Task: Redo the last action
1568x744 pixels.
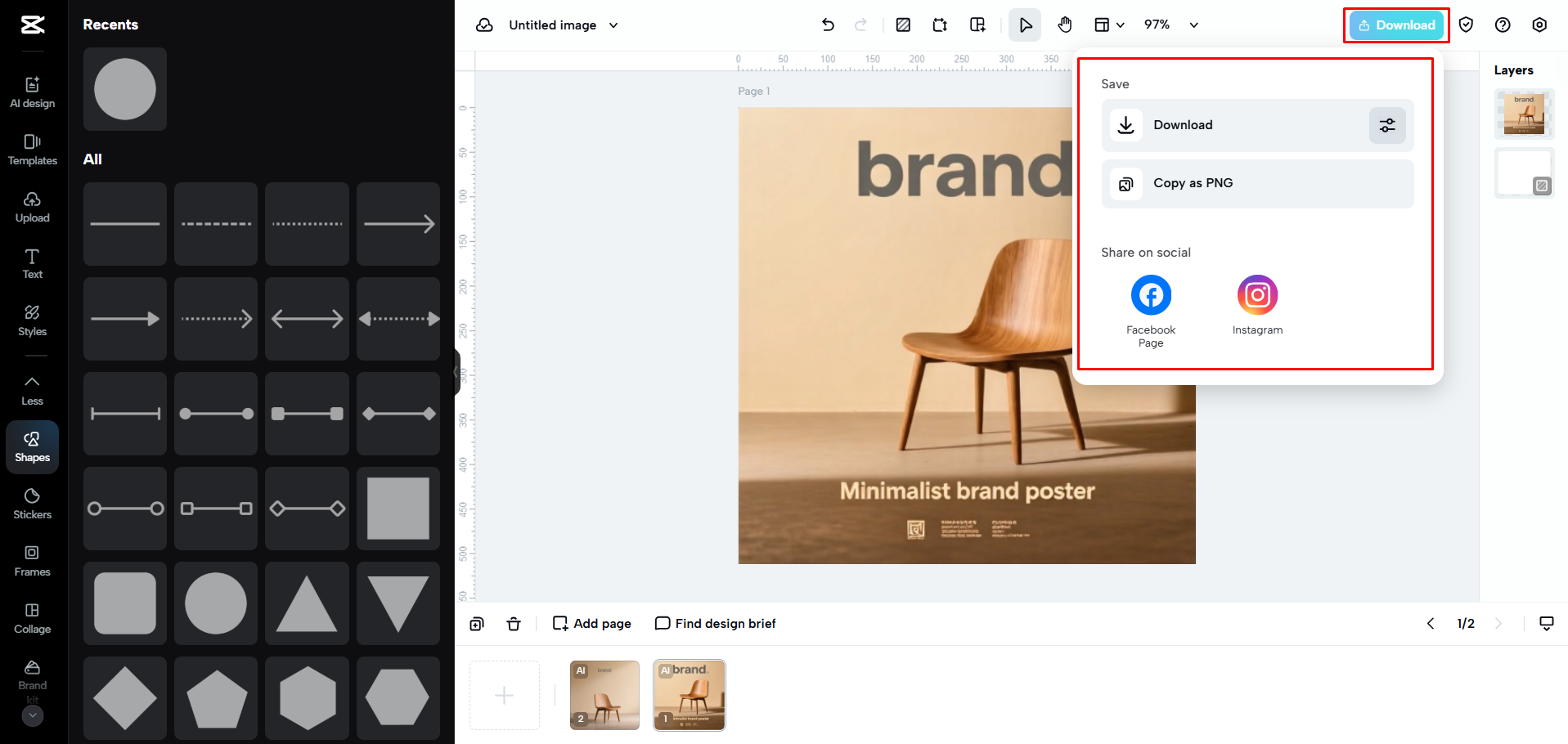Action: tap(860, 25)
